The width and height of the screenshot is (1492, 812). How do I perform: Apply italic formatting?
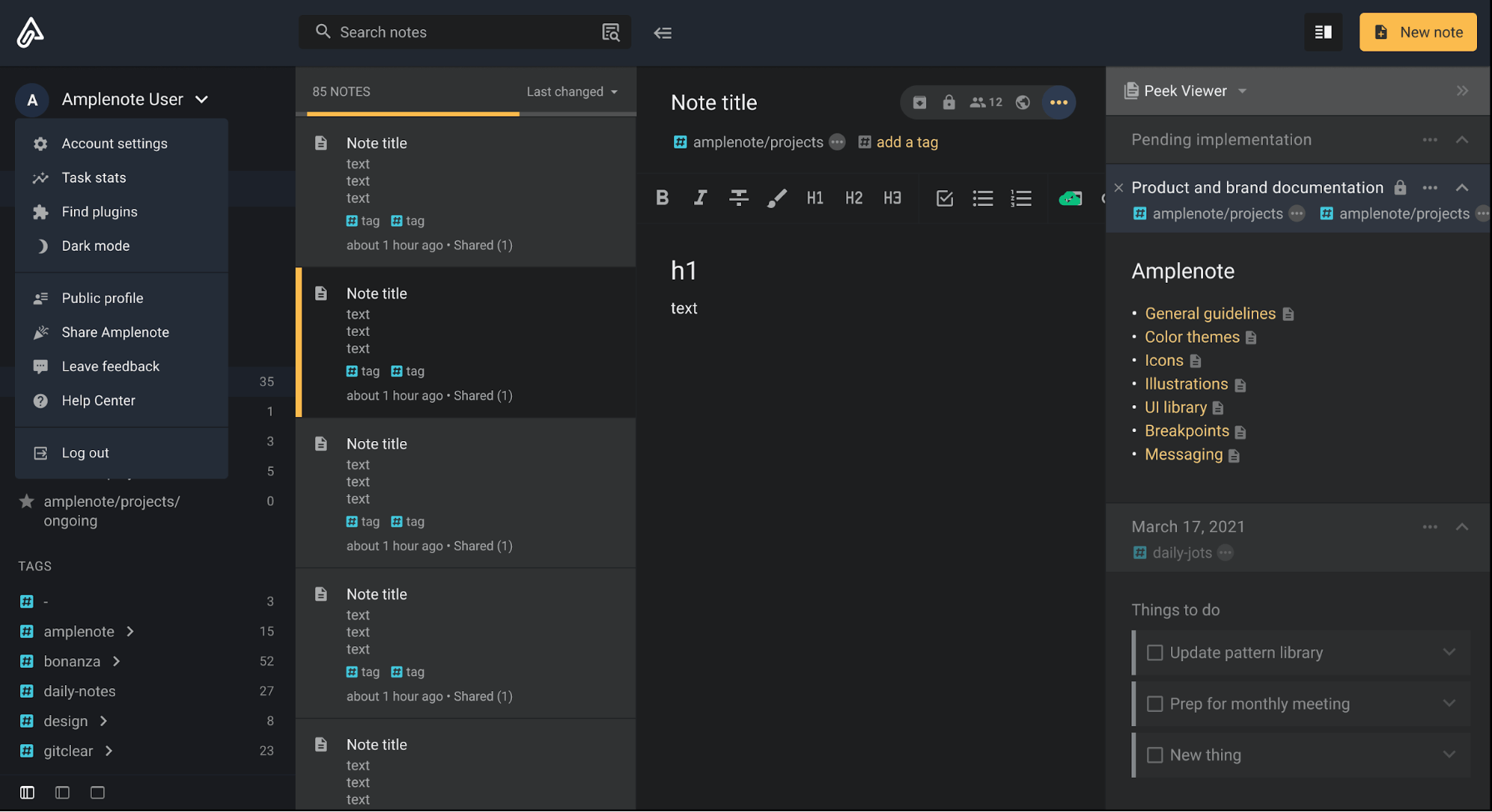pyautogui.click(x=700, y=198)
